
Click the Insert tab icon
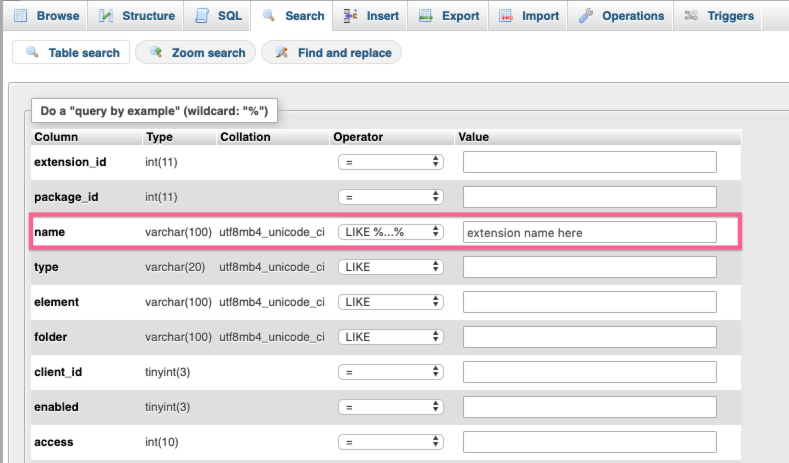(350, 16)
